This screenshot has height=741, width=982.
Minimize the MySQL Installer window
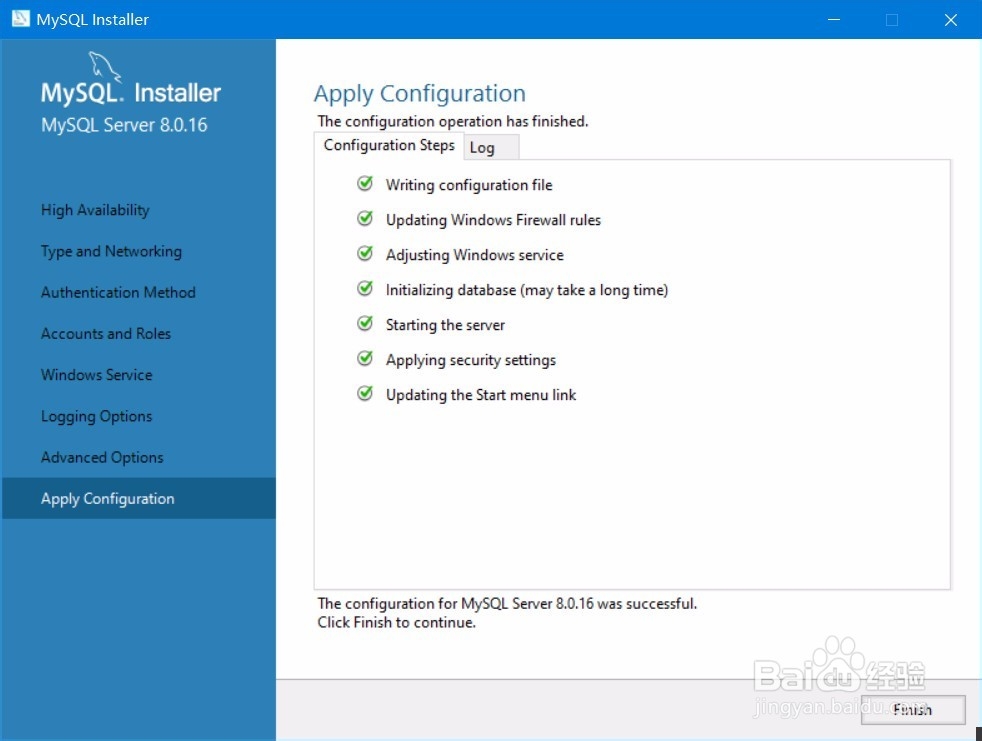(x=834, y=19)
